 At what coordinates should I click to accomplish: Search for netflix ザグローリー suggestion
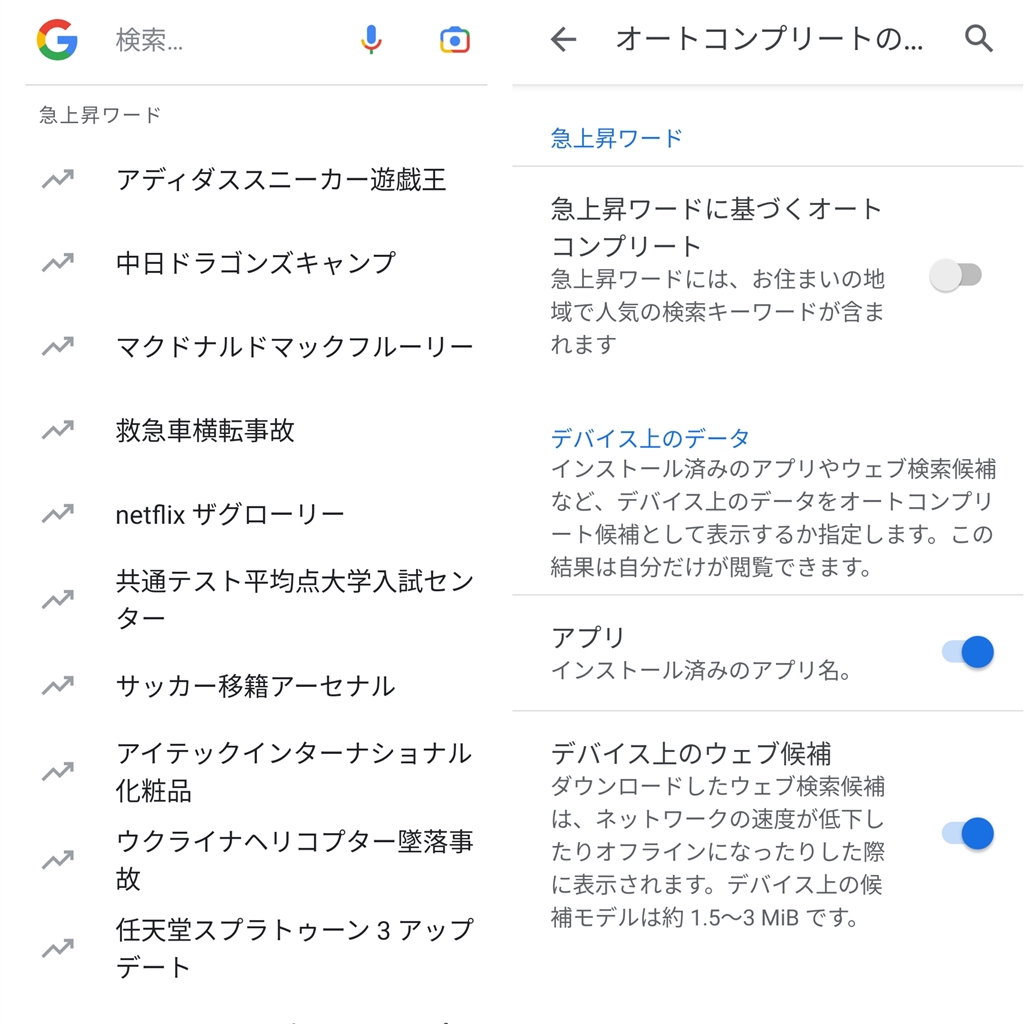pyautogui.click(x=230, y=515)
